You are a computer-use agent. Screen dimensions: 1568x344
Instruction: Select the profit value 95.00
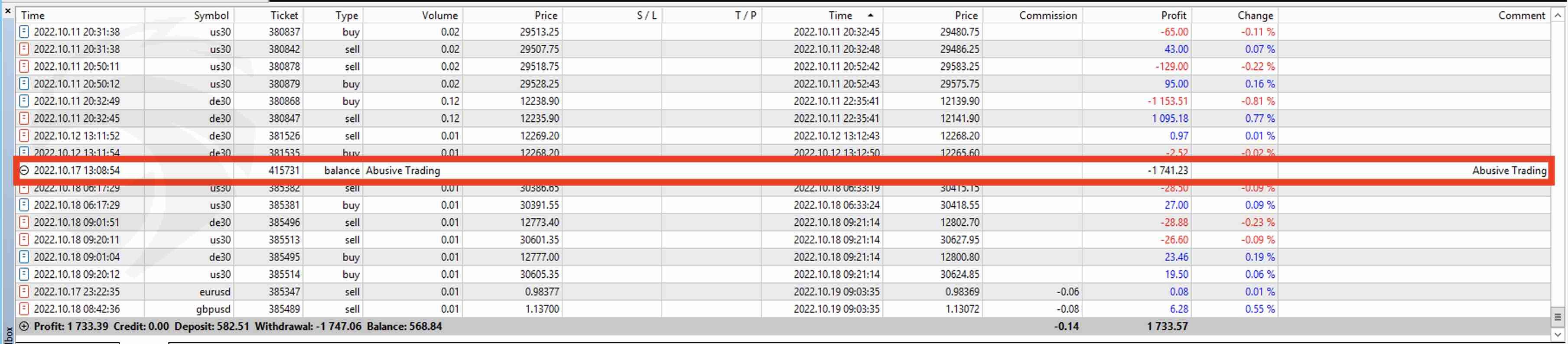1176,84
